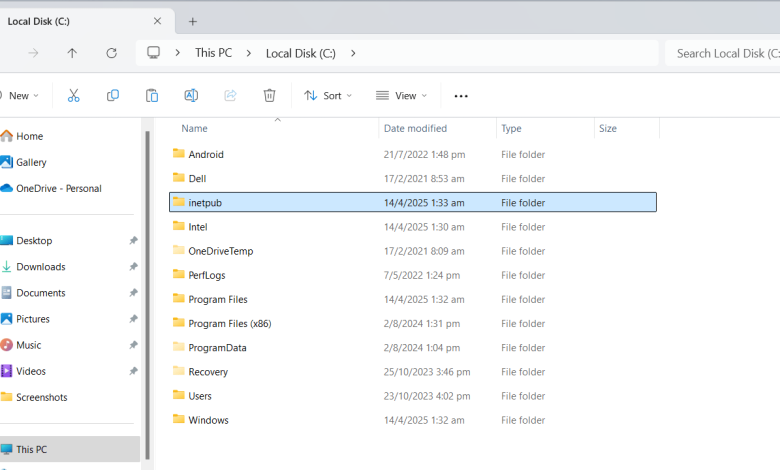This screenshot has width=780, height=470.
Task: Select This PC in the sidebar
Action: coord(70,449)
